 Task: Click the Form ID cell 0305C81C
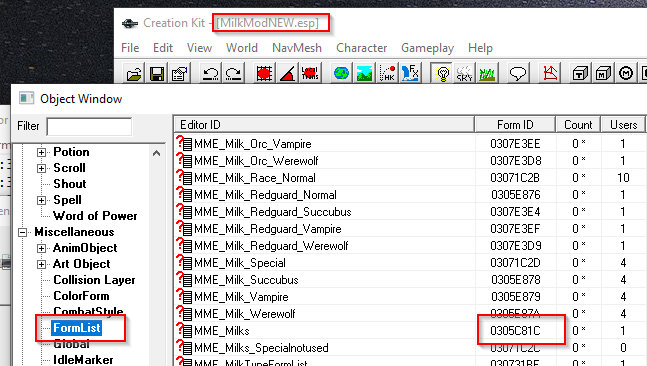pos(515,331)
